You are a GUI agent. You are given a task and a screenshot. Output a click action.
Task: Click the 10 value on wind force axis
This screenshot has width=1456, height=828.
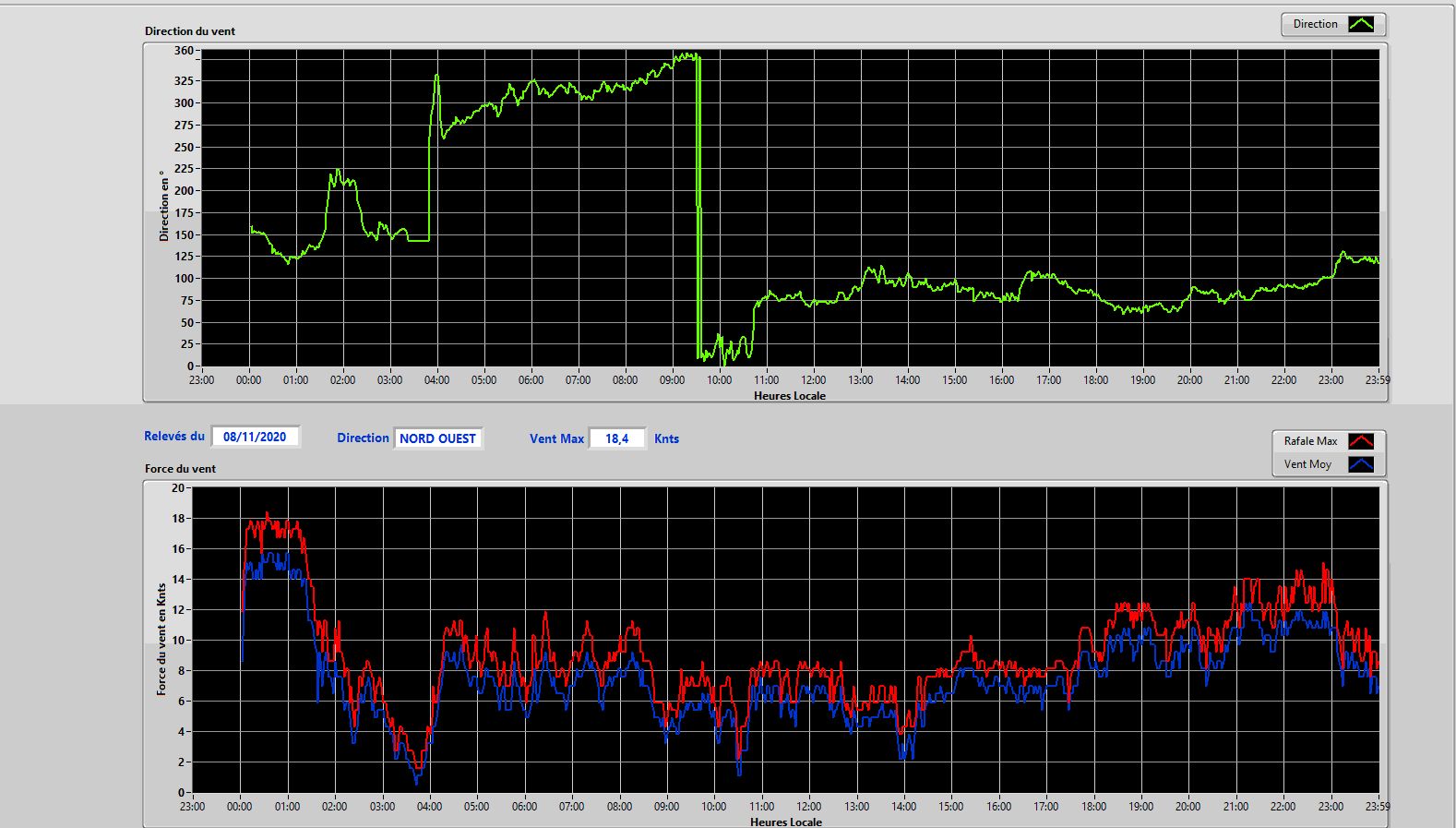(178, 640)
